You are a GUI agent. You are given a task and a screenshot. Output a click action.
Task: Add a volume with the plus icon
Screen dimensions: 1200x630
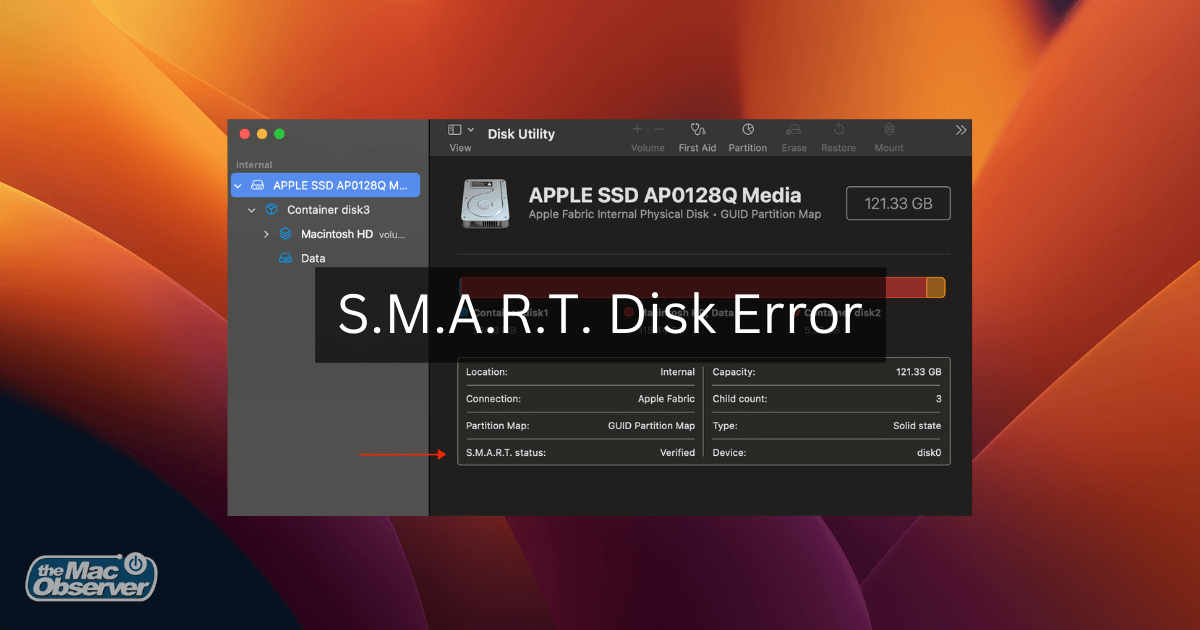click(637, 130)
